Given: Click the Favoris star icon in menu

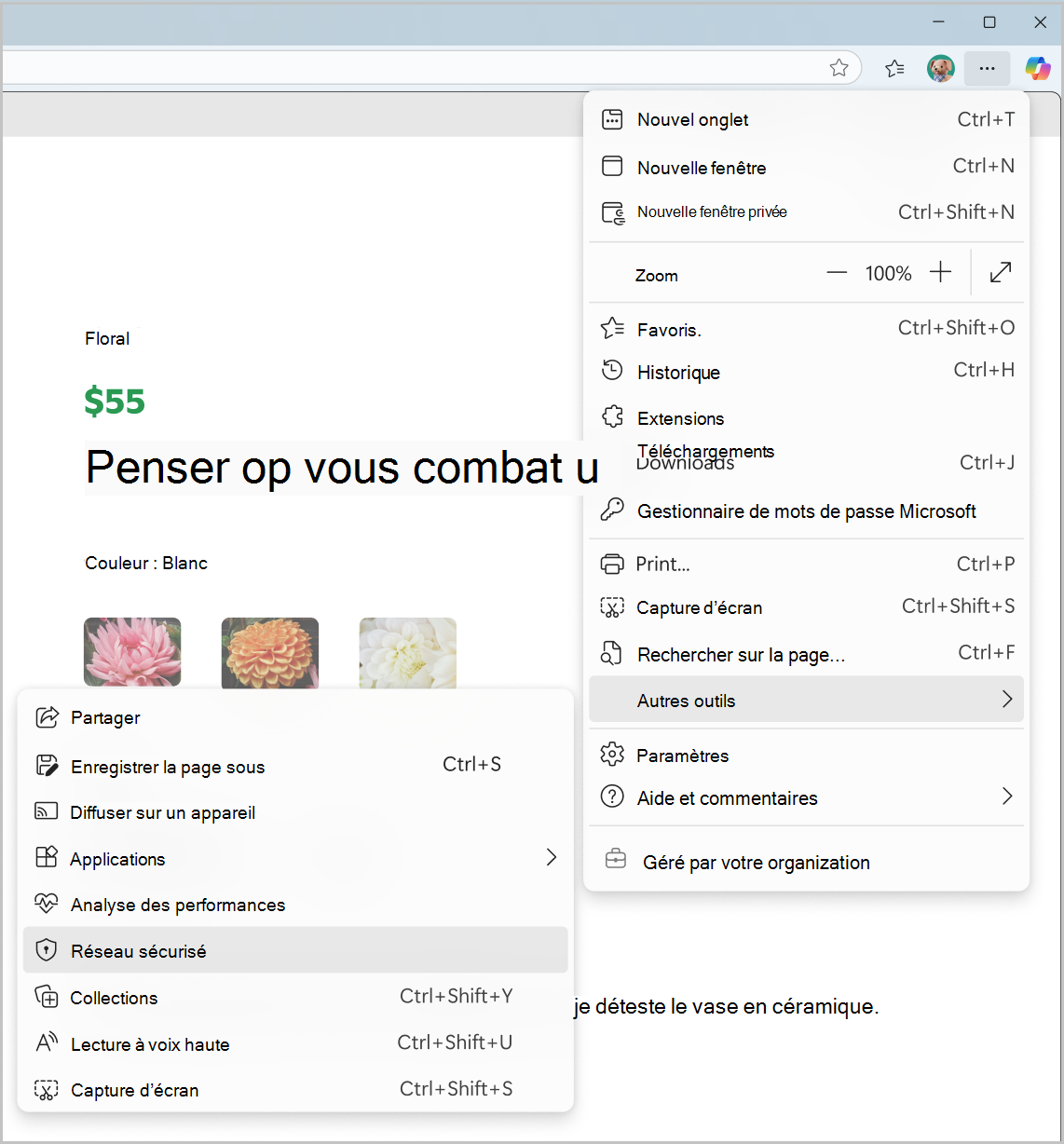Looking at the screenshot, I should click(612, 329).
